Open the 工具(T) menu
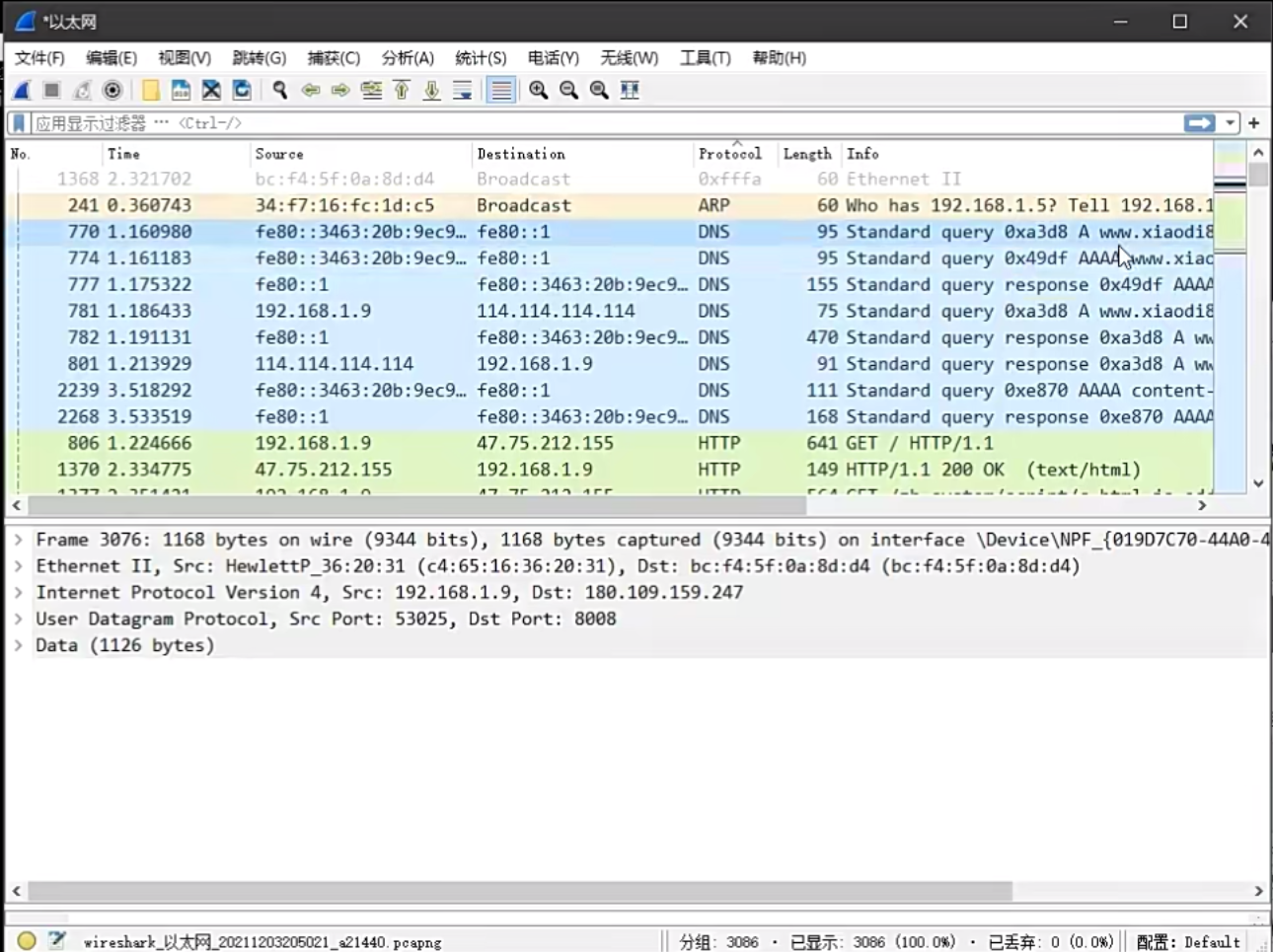The image size is (1273, 952). (705, 58)
